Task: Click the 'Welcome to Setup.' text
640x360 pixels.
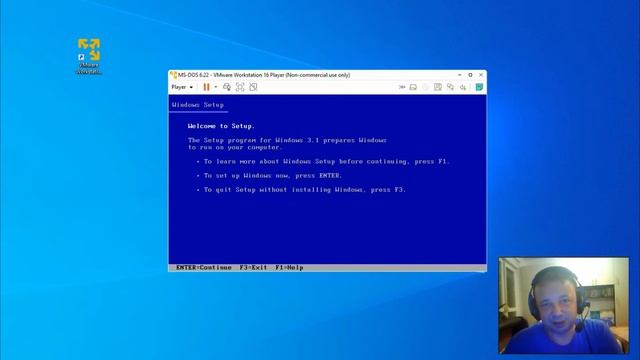Action: pyautogui.click(x=221, y=126)
